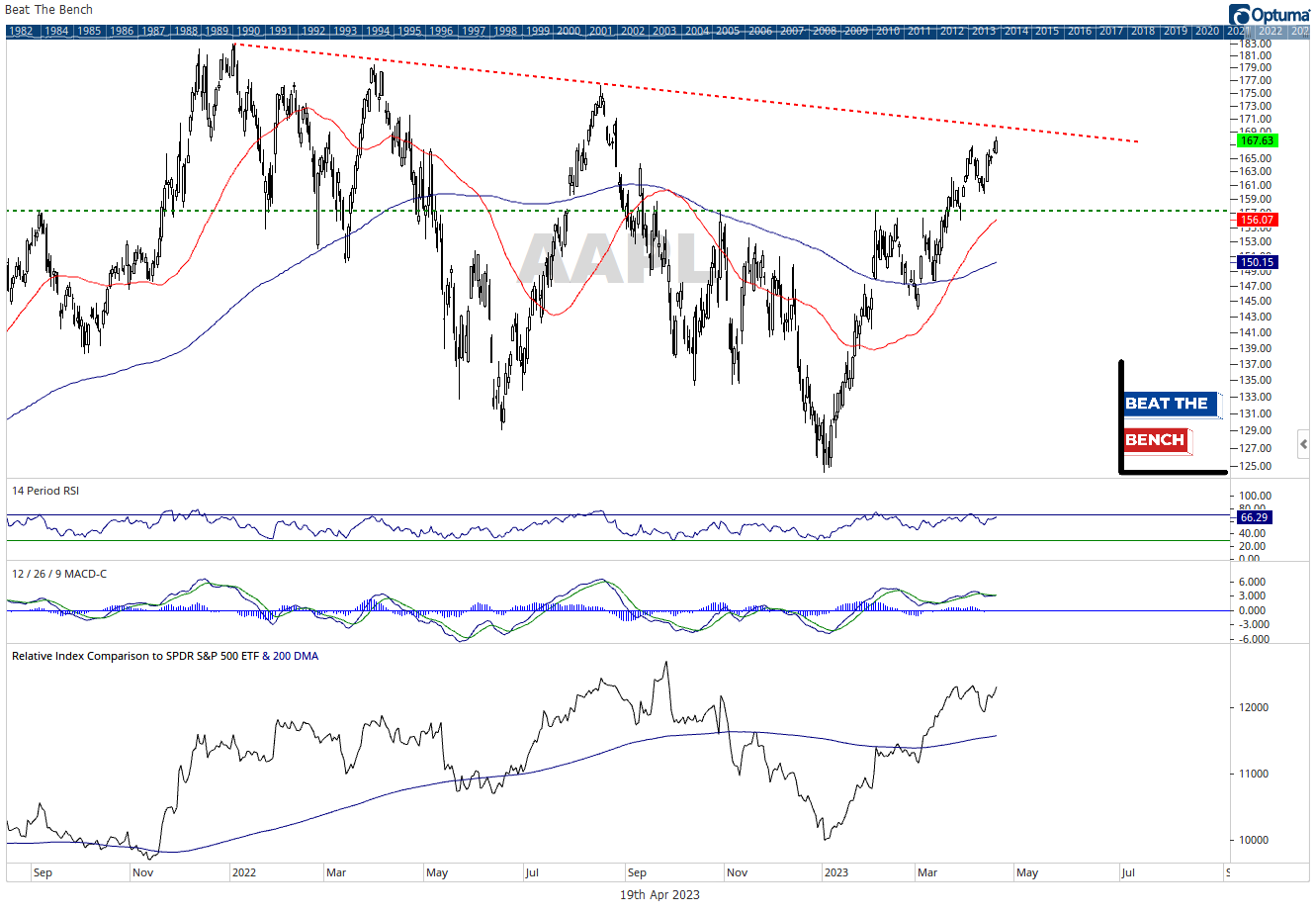1316x914 pixels.
Task: Click -6.000 on the MACD scale
Action: tap(1254, 639)
